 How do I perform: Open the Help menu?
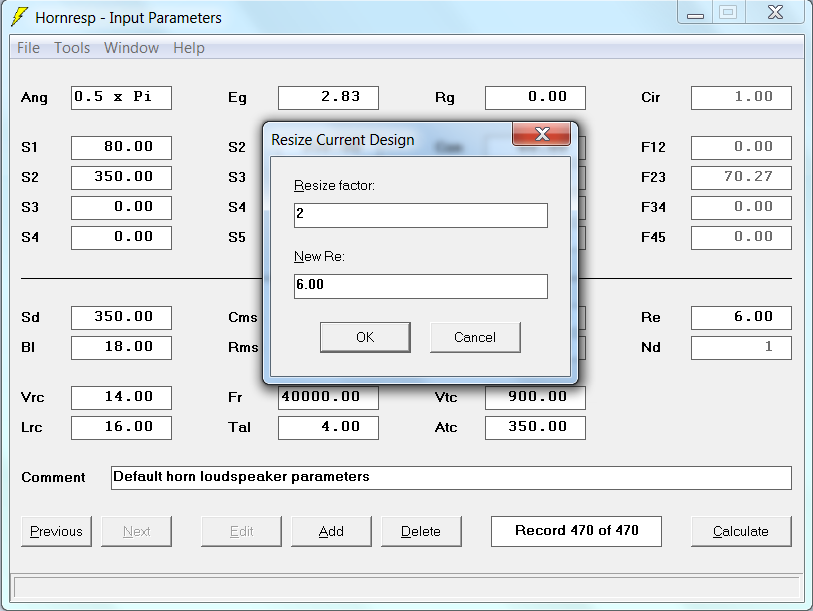(x=189, y=48)
